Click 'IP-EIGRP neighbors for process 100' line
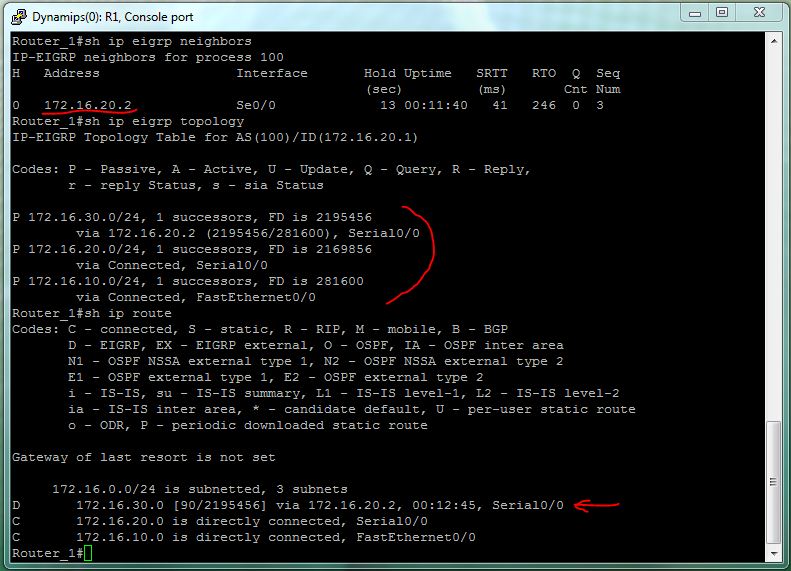Image resolution: width=791 pixels, height=571 pixels. pos(148,57)
